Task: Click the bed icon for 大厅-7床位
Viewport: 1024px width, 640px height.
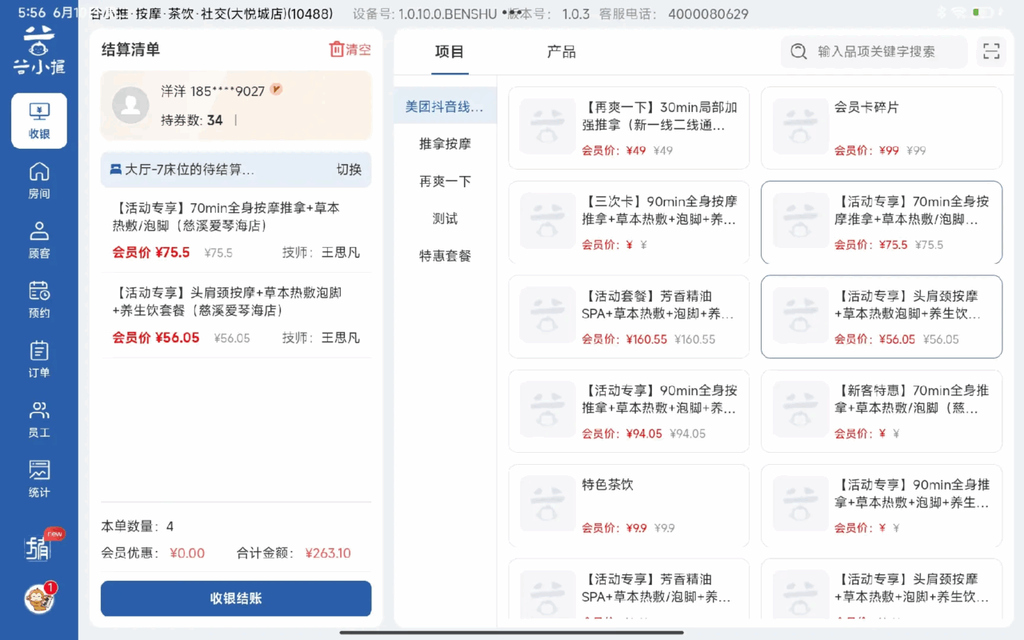Action: coord(116,169)
